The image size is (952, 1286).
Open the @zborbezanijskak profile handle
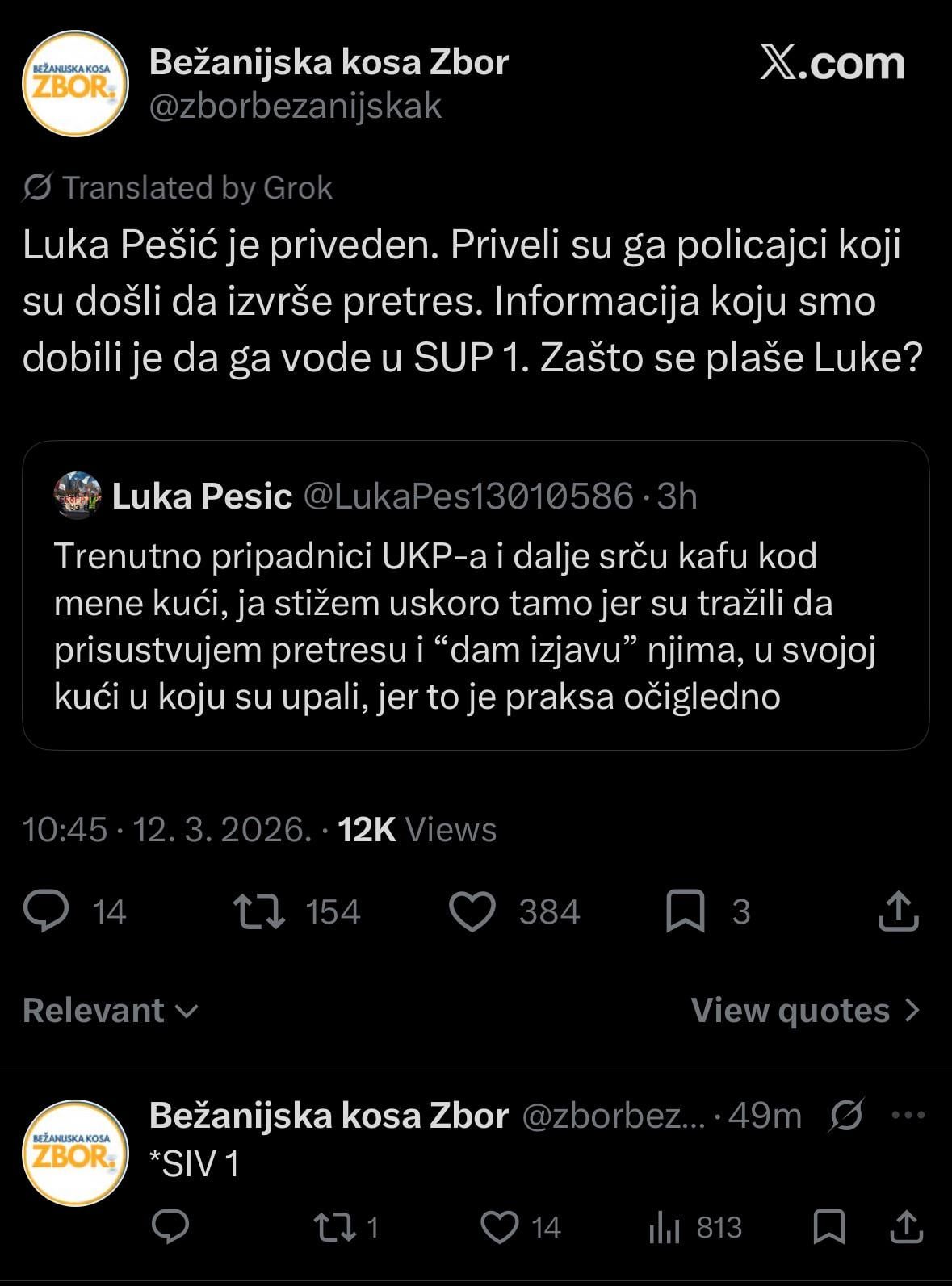pyautogui.click(x=296, y=107)
